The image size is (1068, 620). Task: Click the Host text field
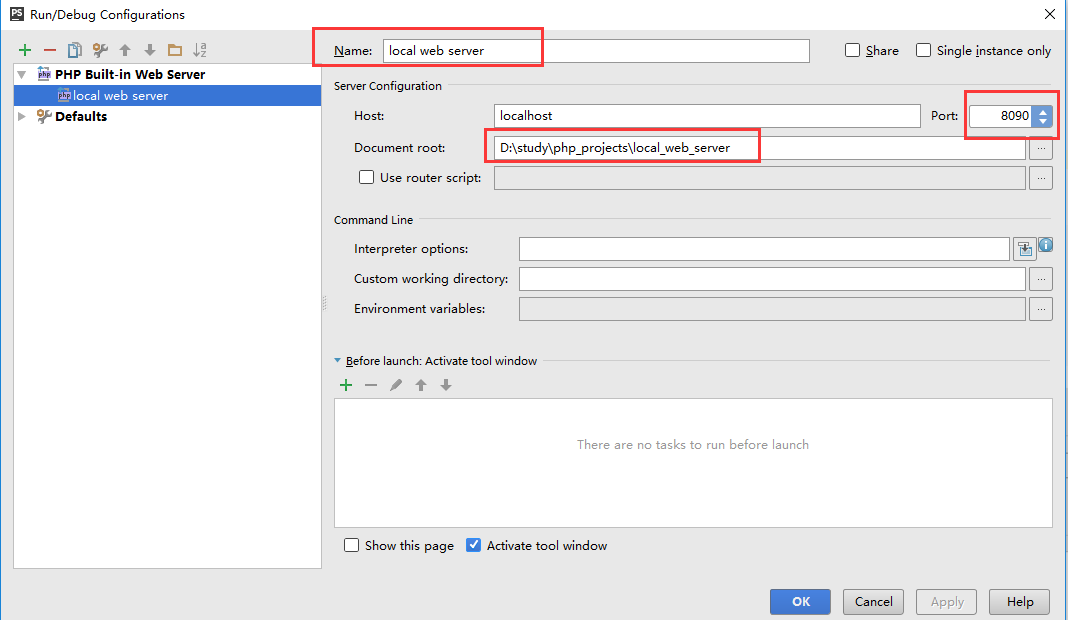(x=707, y=116)
